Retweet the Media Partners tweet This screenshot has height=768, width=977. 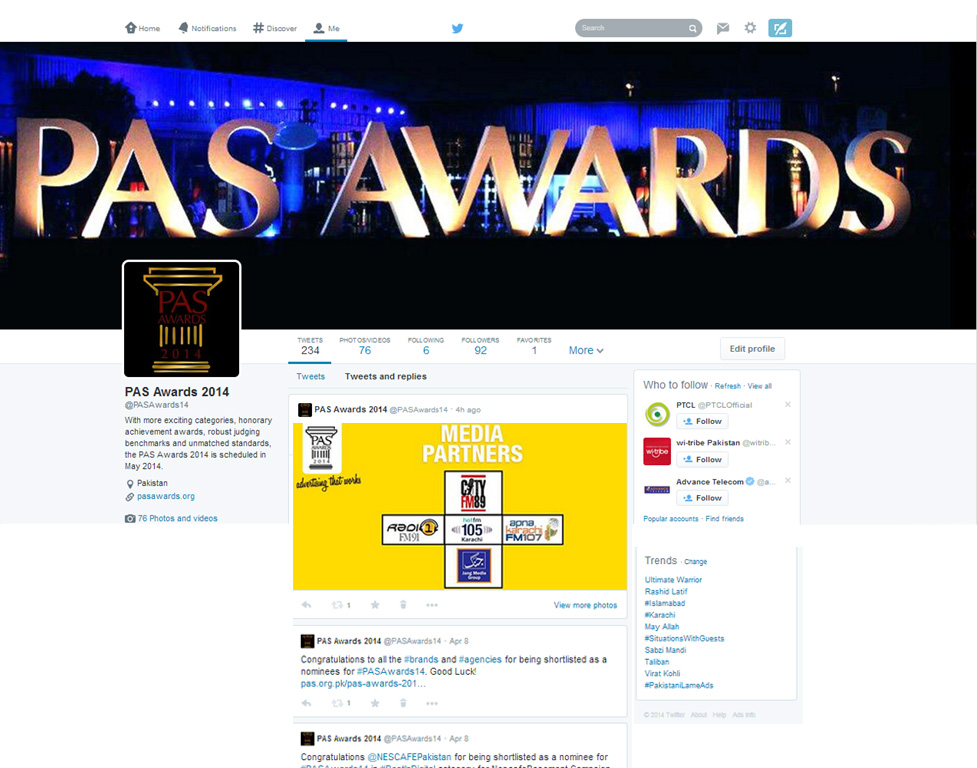(337, 605)
